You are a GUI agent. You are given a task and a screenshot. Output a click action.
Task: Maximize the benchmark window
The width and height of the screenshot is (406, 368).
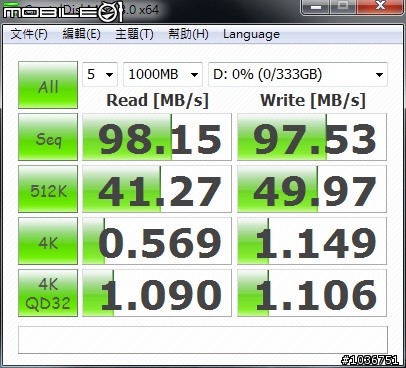click(343, 7)
